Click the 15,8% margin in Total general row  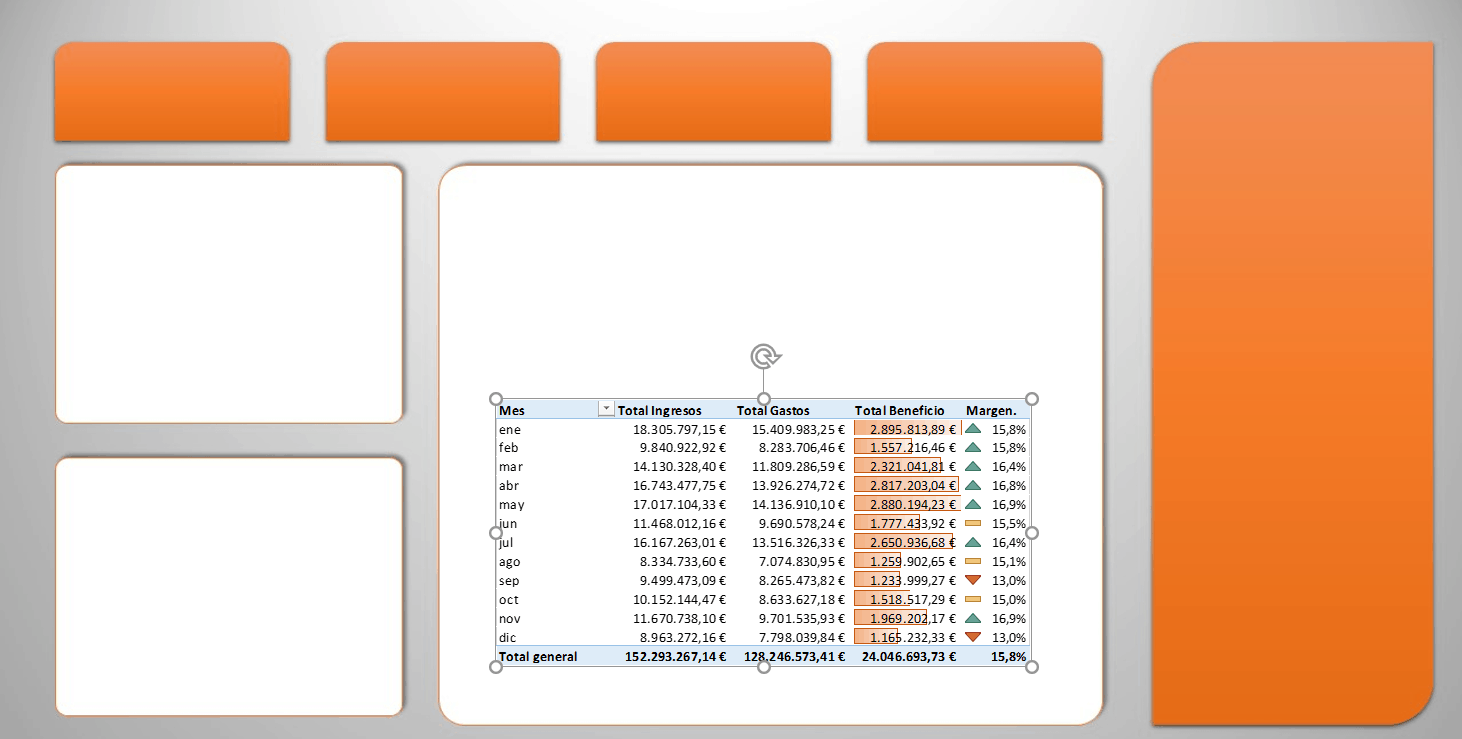point(1009,657)
